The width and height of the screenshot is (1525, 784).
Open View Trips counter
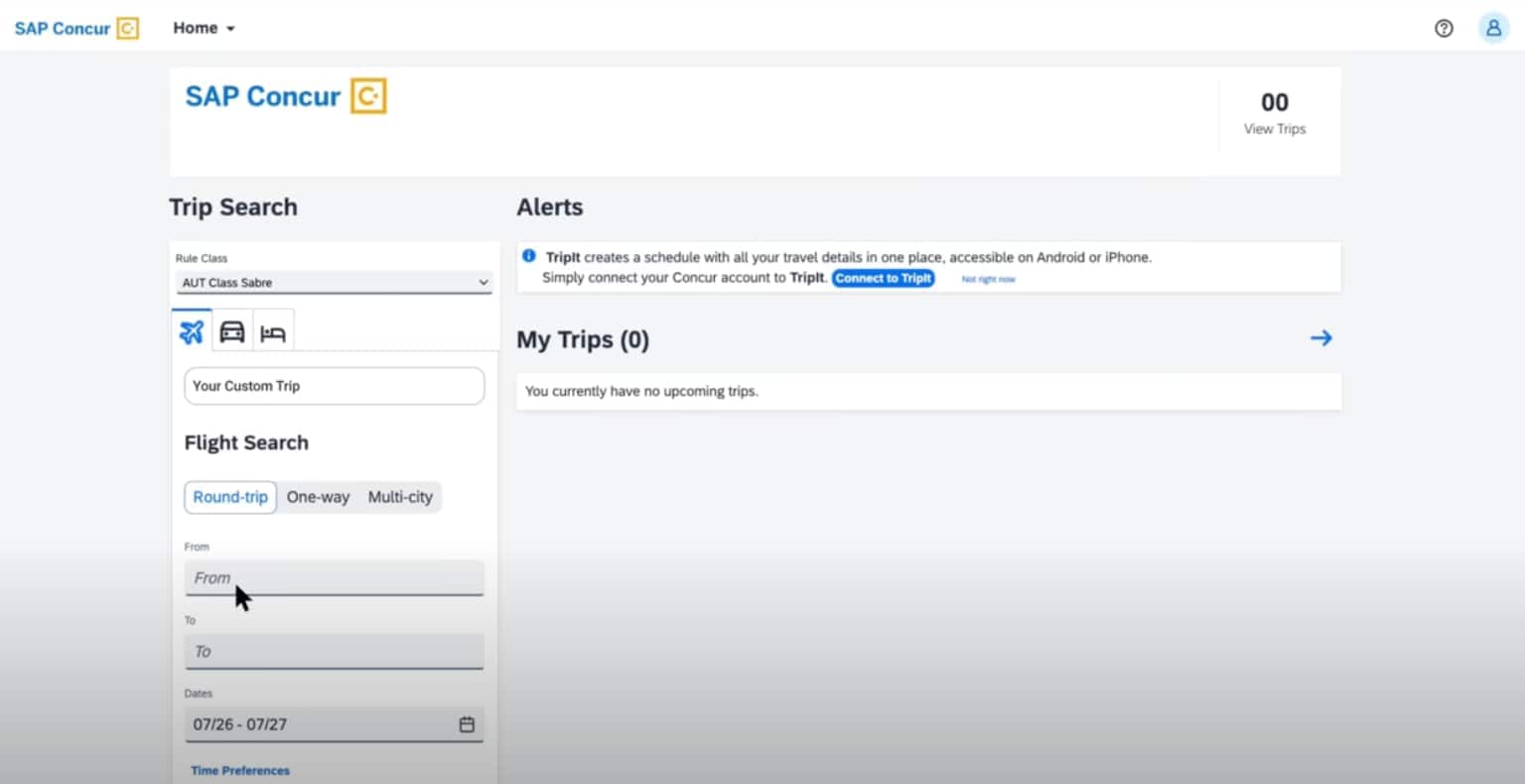click(1275, 113)
